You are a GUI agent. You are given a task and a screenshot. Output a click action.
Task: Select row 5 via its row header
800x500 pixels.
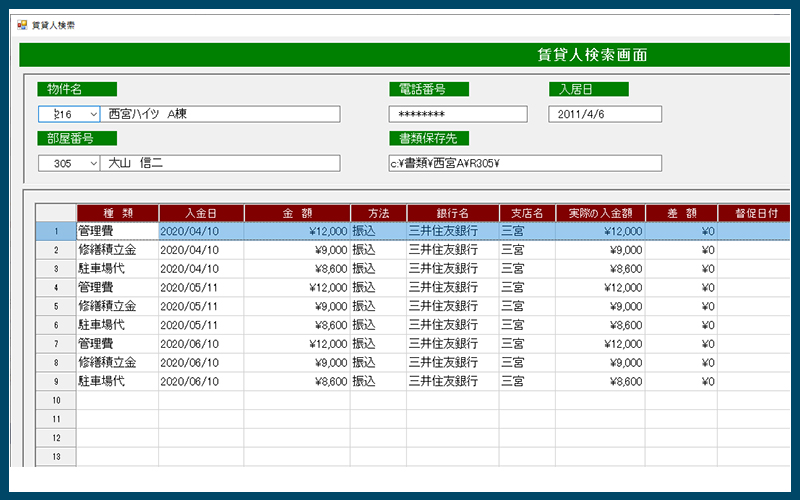[x=56, y=306]
